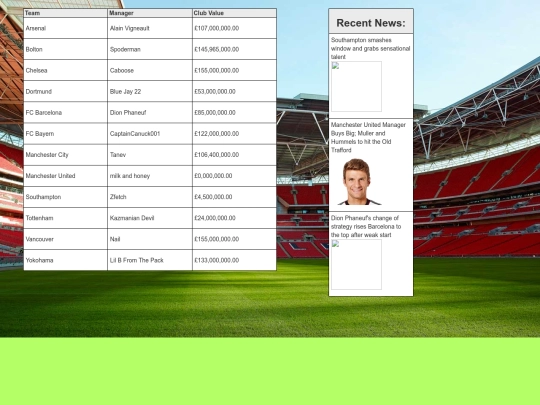The width and height of the screenshot is (540, 405).
Task: Select the Vancouver team cell
Action: point(65,239)
